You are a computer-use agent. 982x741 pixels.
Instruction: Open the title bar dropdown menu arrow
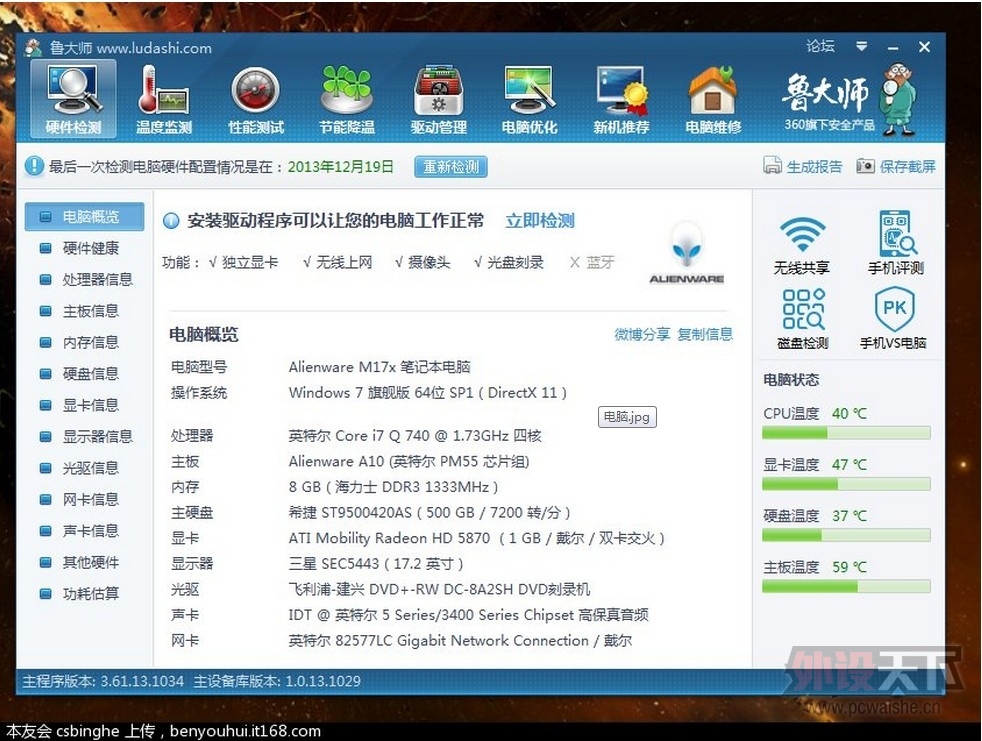(x=862, y=46)
